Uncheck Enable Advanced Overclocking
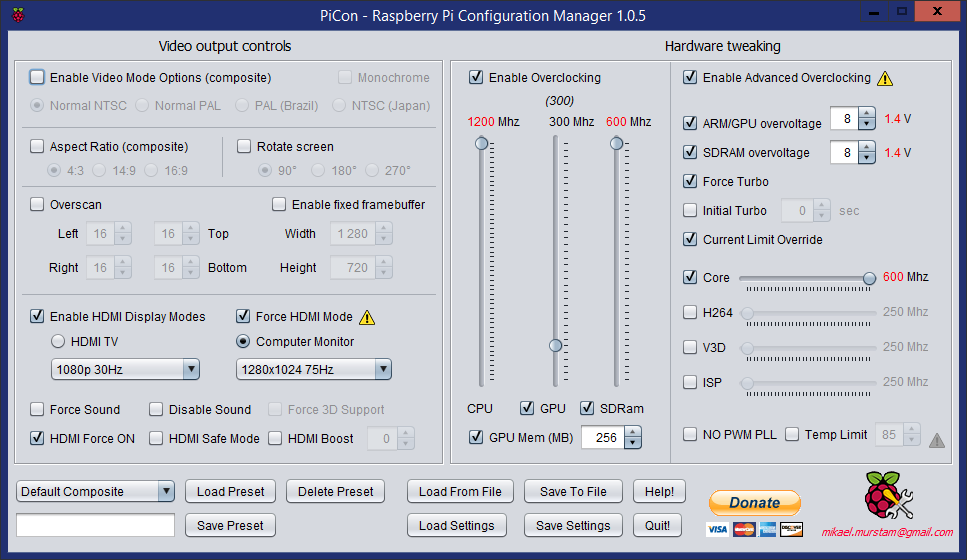 (x=690, y=77)
